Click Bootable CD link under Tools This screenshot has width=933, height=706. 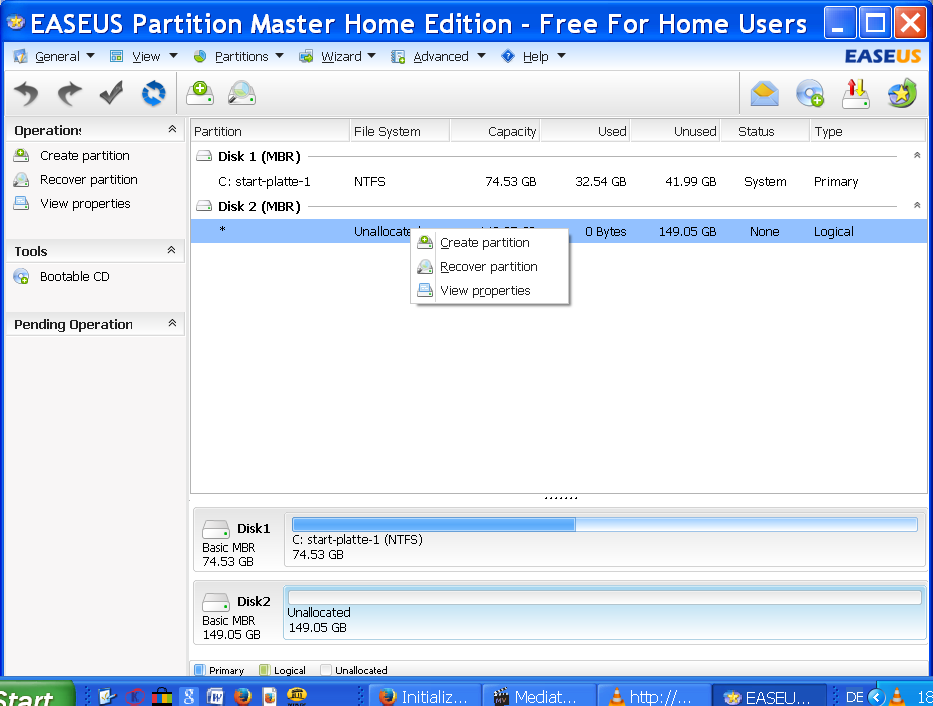[74, 277]
